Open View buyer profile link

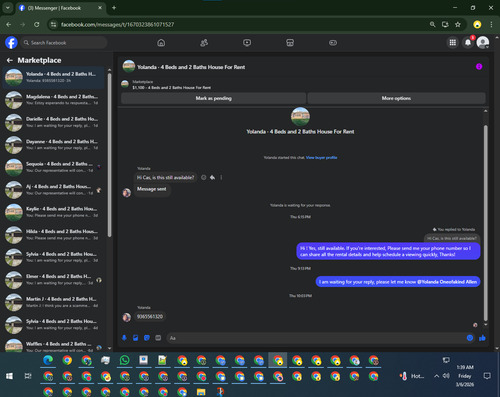[321, 158]
